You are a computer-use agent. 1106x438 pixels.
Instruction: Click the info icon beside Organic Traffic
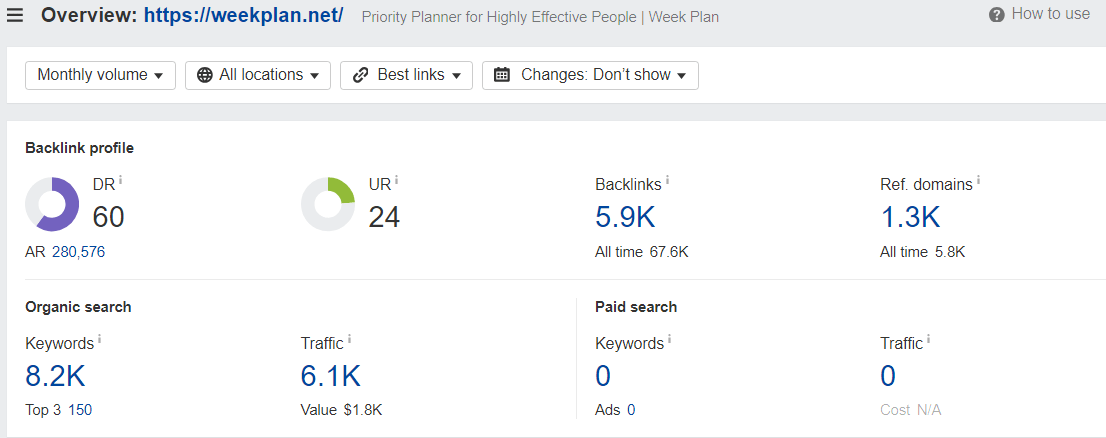coord(349,340)
